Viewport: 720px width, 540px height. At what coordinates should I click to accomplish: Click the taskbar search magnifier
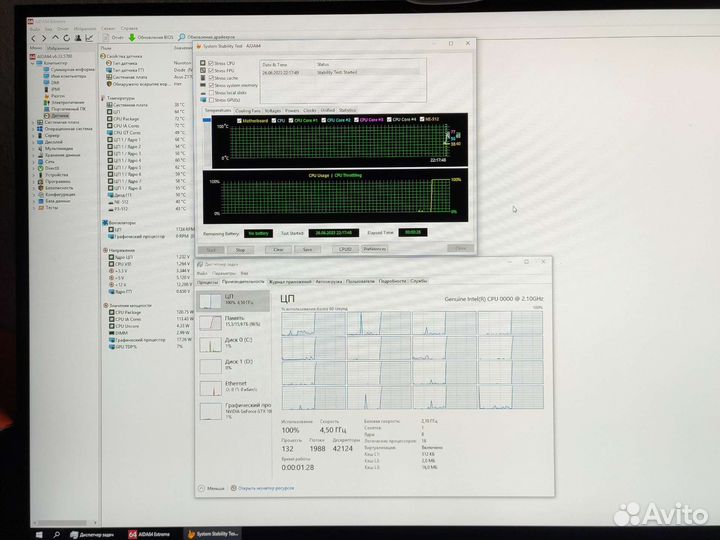tap(56, 534)
